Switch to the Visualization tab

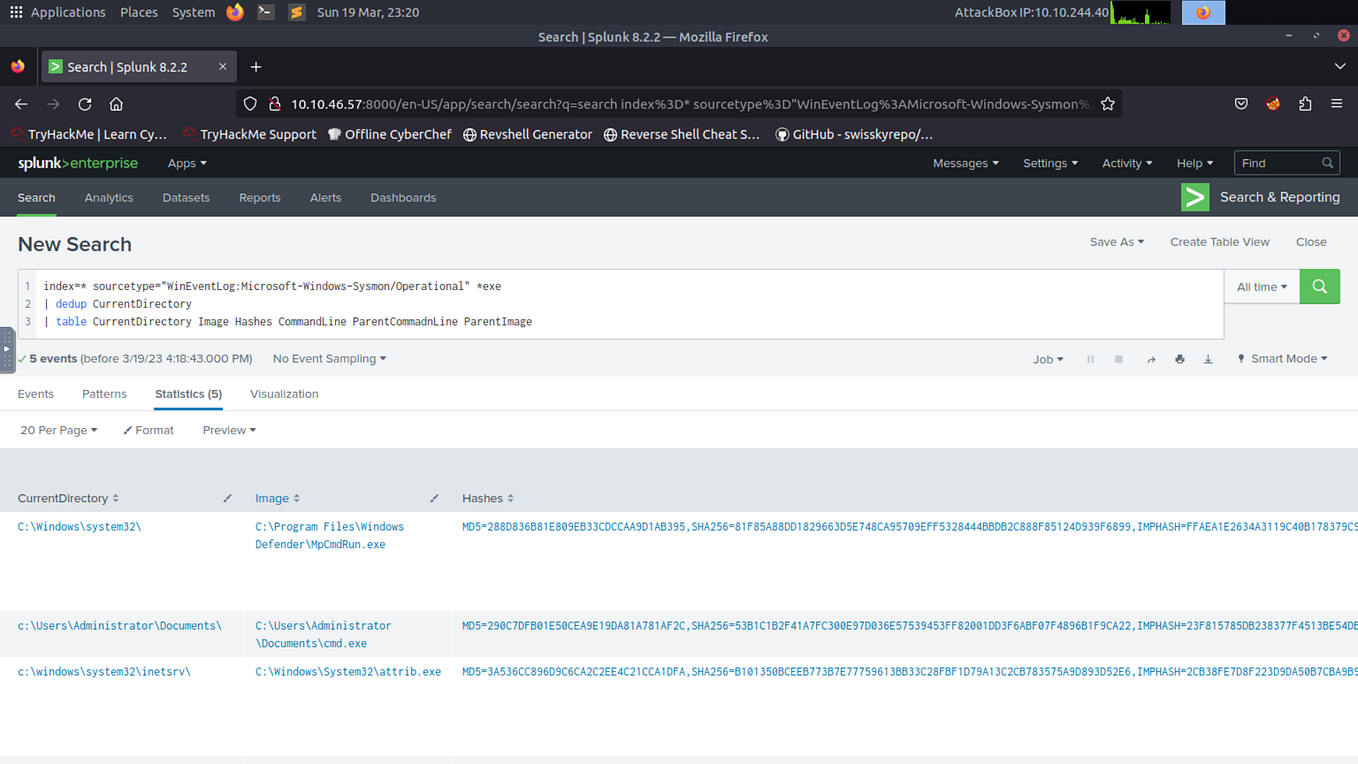[283, 394]
